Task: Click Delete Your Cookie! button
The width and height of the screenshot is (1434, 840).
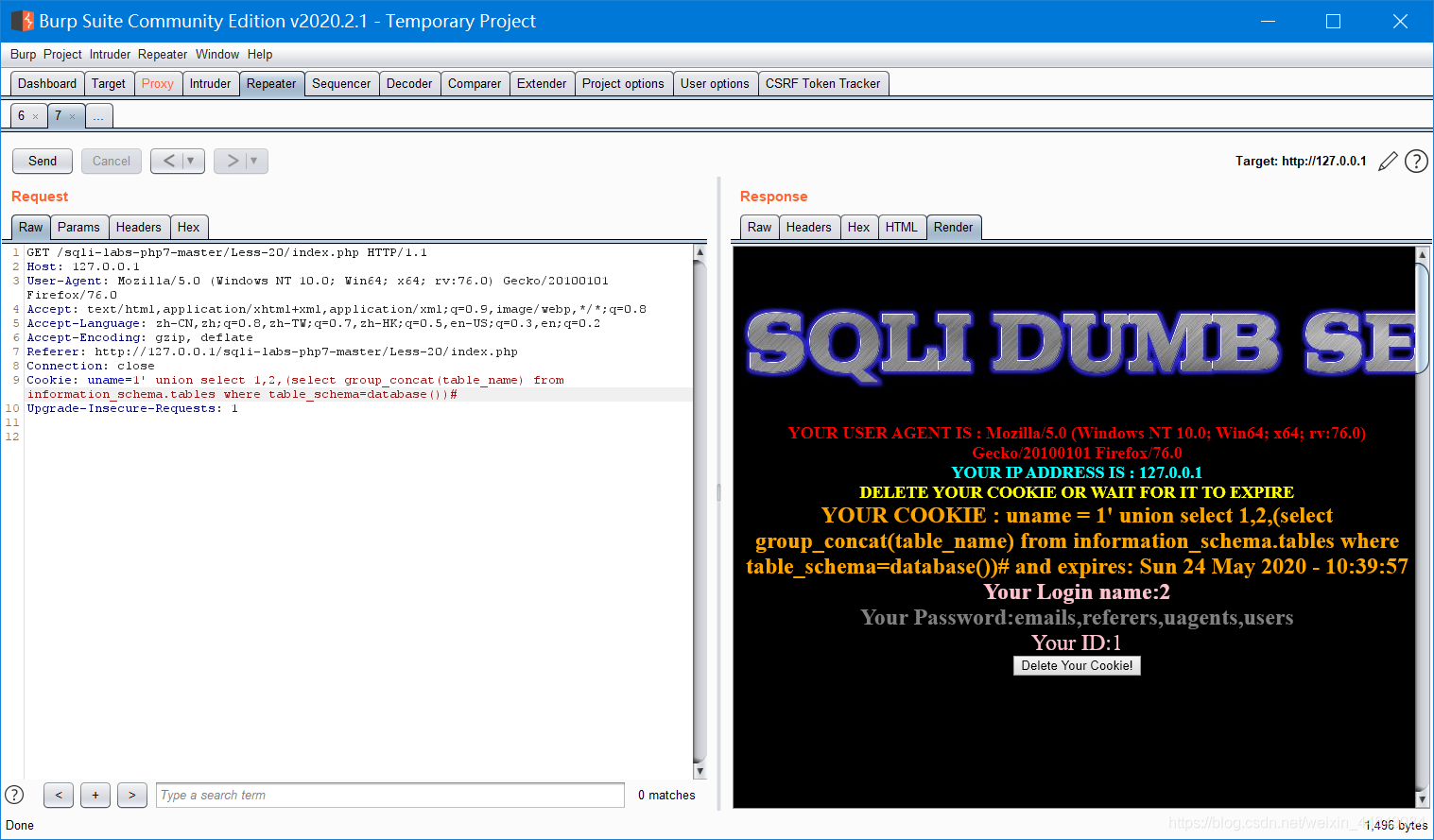Action: 1077,665
